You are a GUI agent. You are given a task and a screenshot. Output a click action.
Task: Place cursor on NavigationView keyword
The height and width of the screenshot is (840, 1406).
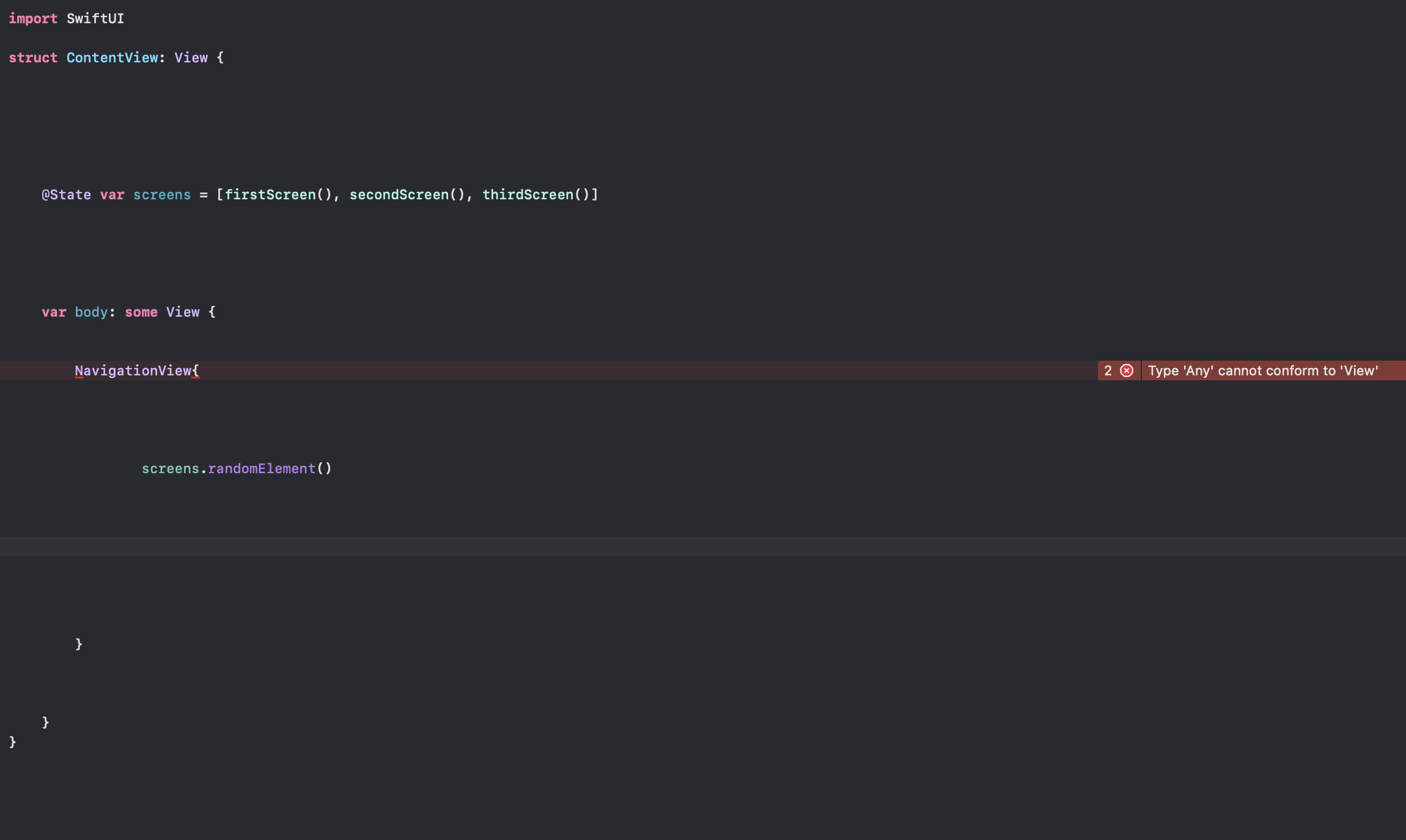coord(133,370)
